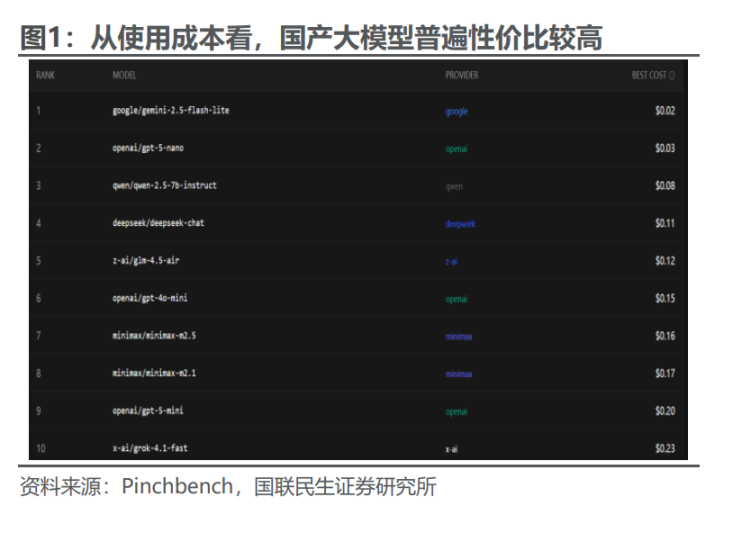Click openai provider in gpt-5-nano row
The height and width of the screenshot is (533, 733).
(x=456, y=149)
